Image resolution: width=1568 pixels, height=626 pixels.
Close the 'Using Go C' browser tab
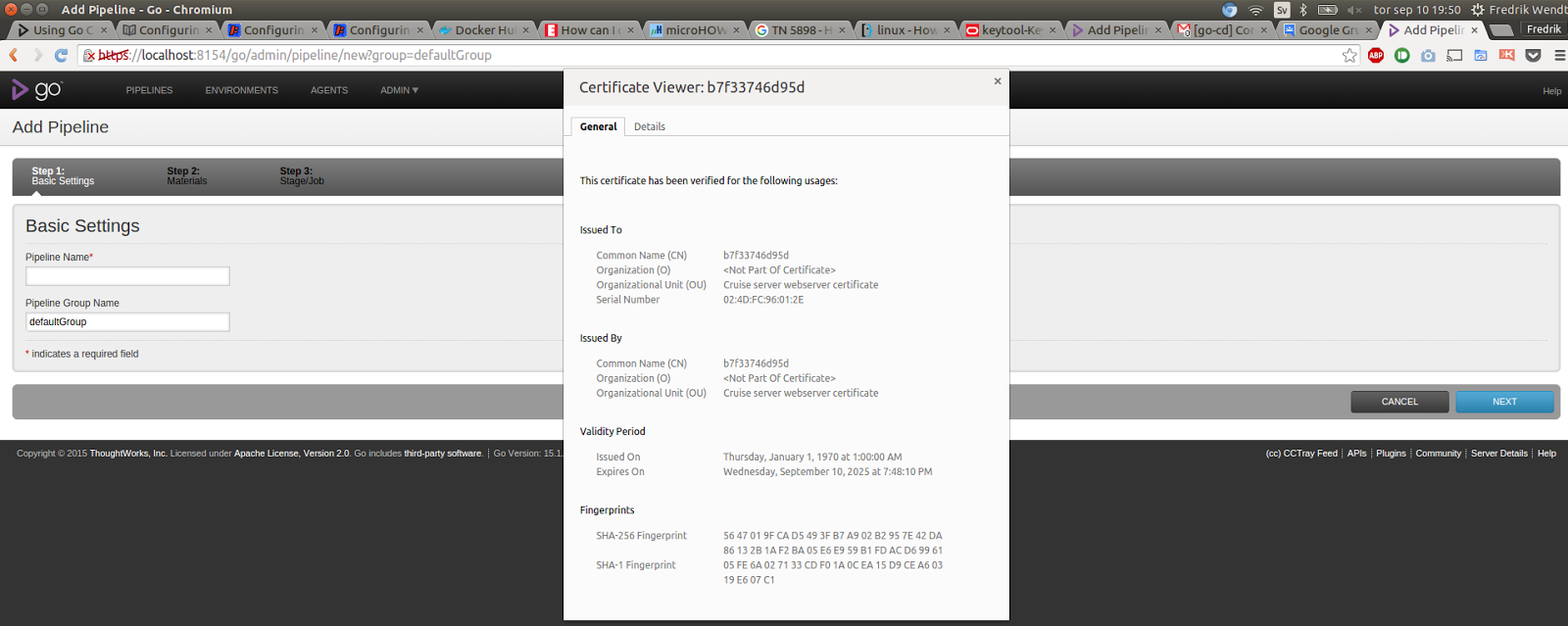point(104,30)
